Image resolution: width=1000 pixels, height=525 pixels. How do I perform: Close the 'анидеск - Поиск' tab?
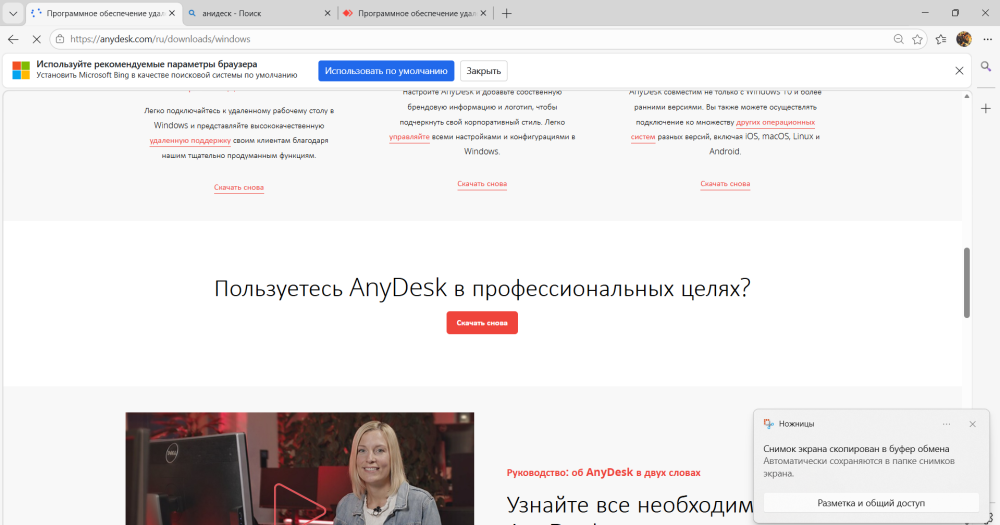click(x=327, y=13)
